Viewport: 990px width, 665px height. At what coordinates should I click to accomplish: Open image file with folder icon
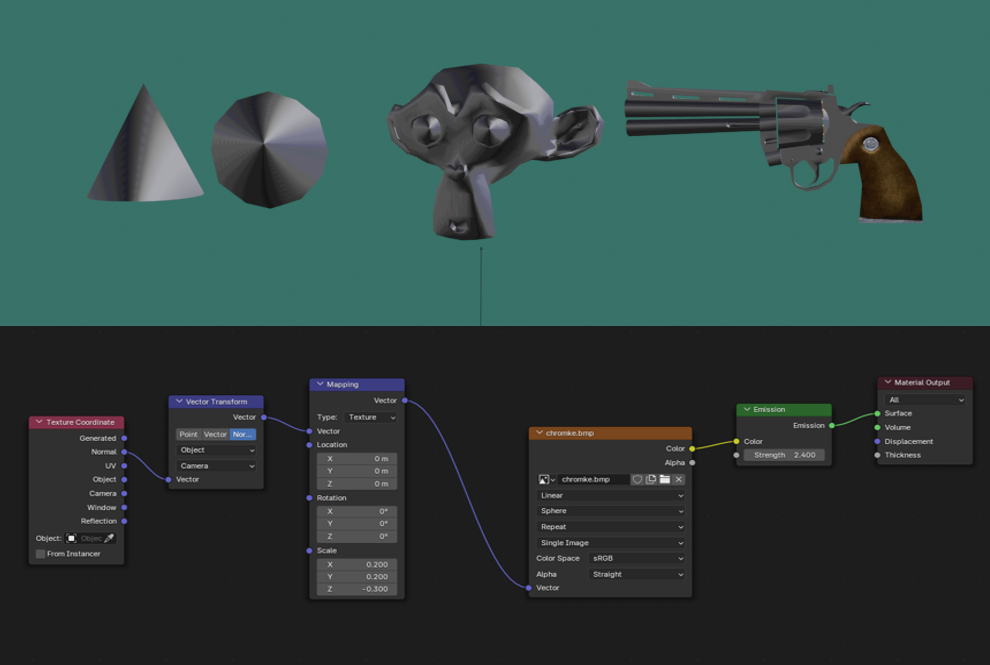(x=665, y=479)
